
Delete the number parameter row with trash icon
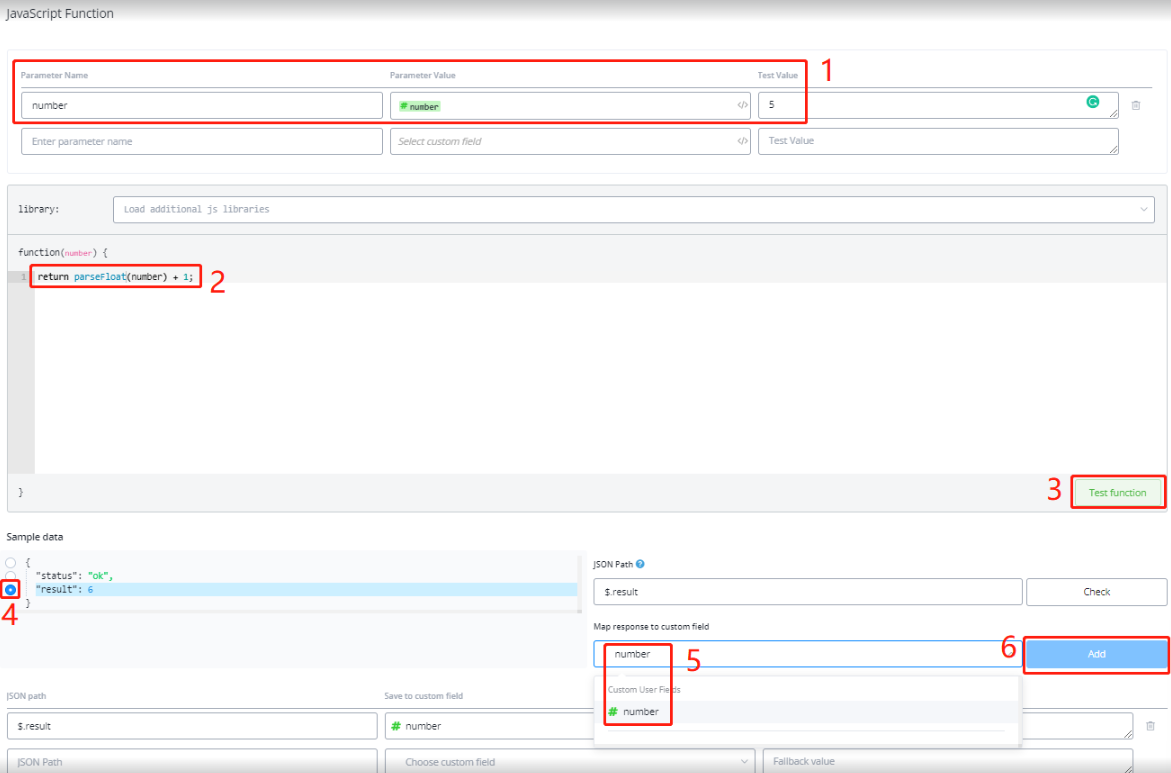click(1135, 105)
